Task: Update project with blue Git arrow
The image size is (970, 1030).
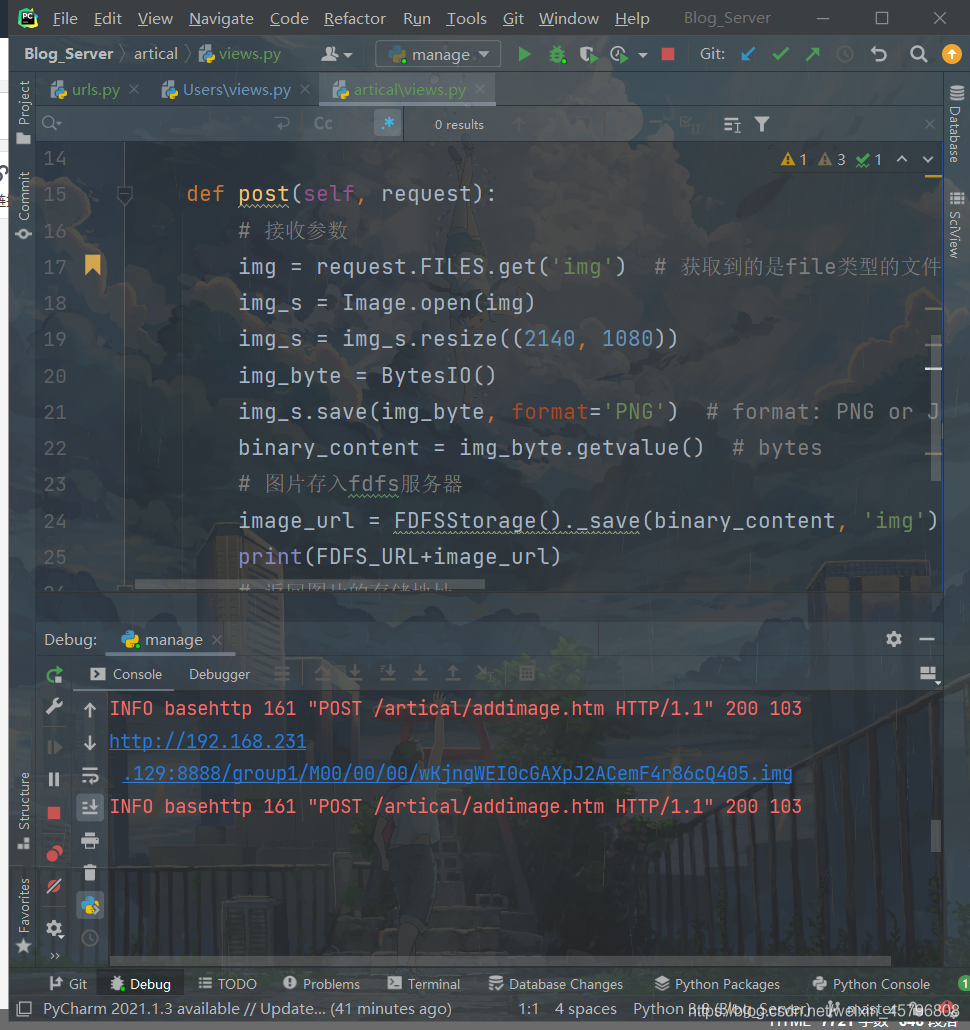Action: [747, 54]
